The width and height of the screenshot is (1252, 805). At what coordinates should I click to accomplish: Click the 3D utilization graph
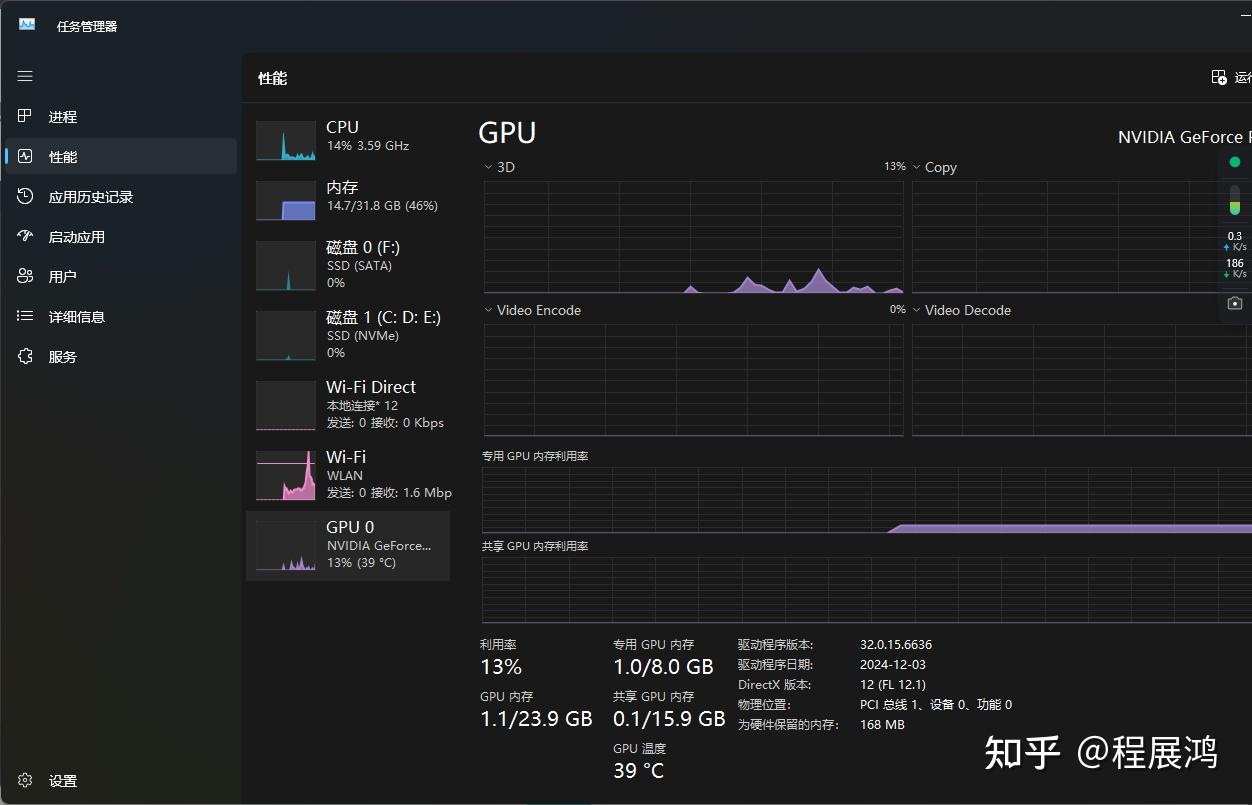693,237
